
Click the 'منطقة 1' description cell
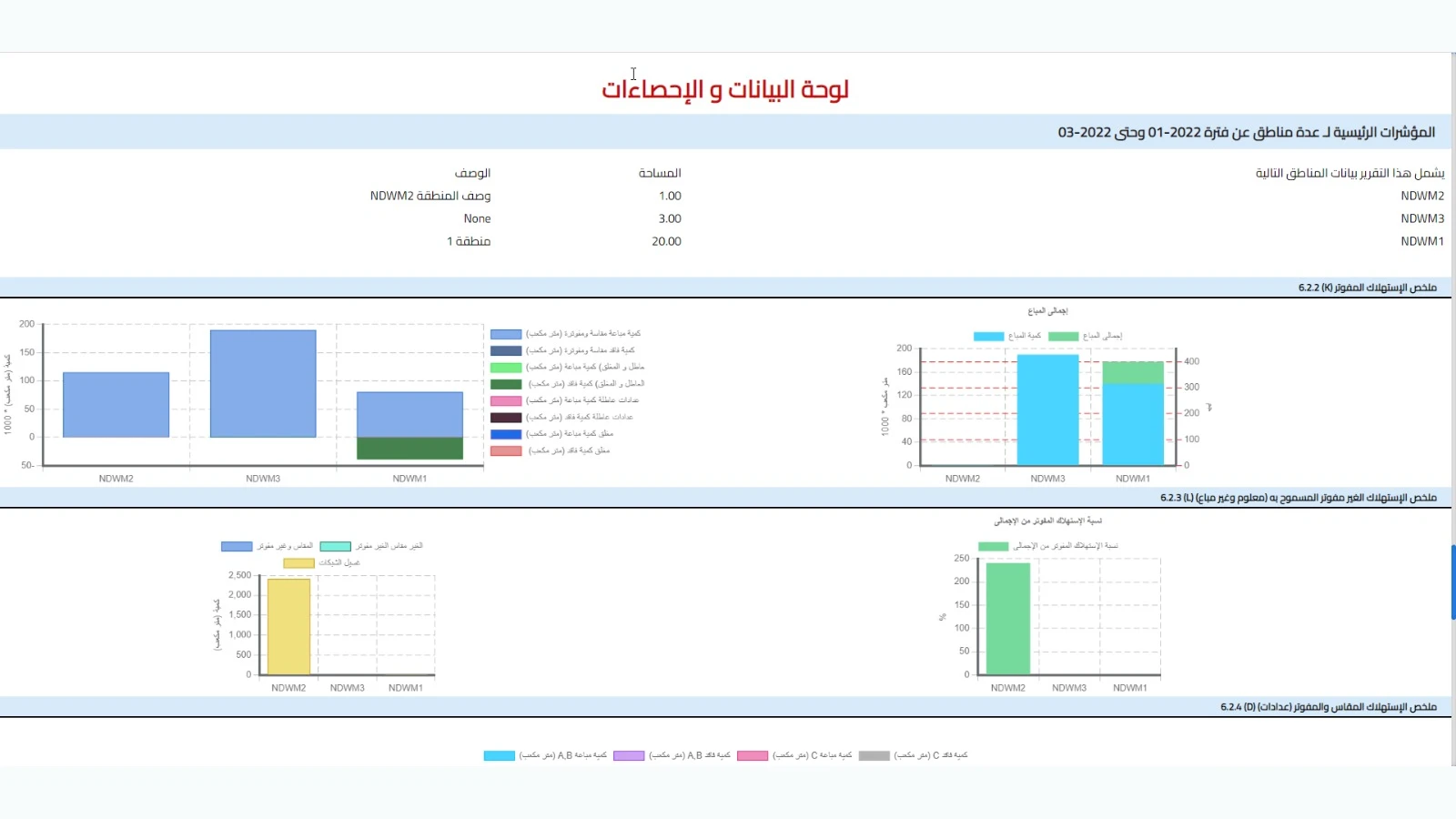click(469, 241)
